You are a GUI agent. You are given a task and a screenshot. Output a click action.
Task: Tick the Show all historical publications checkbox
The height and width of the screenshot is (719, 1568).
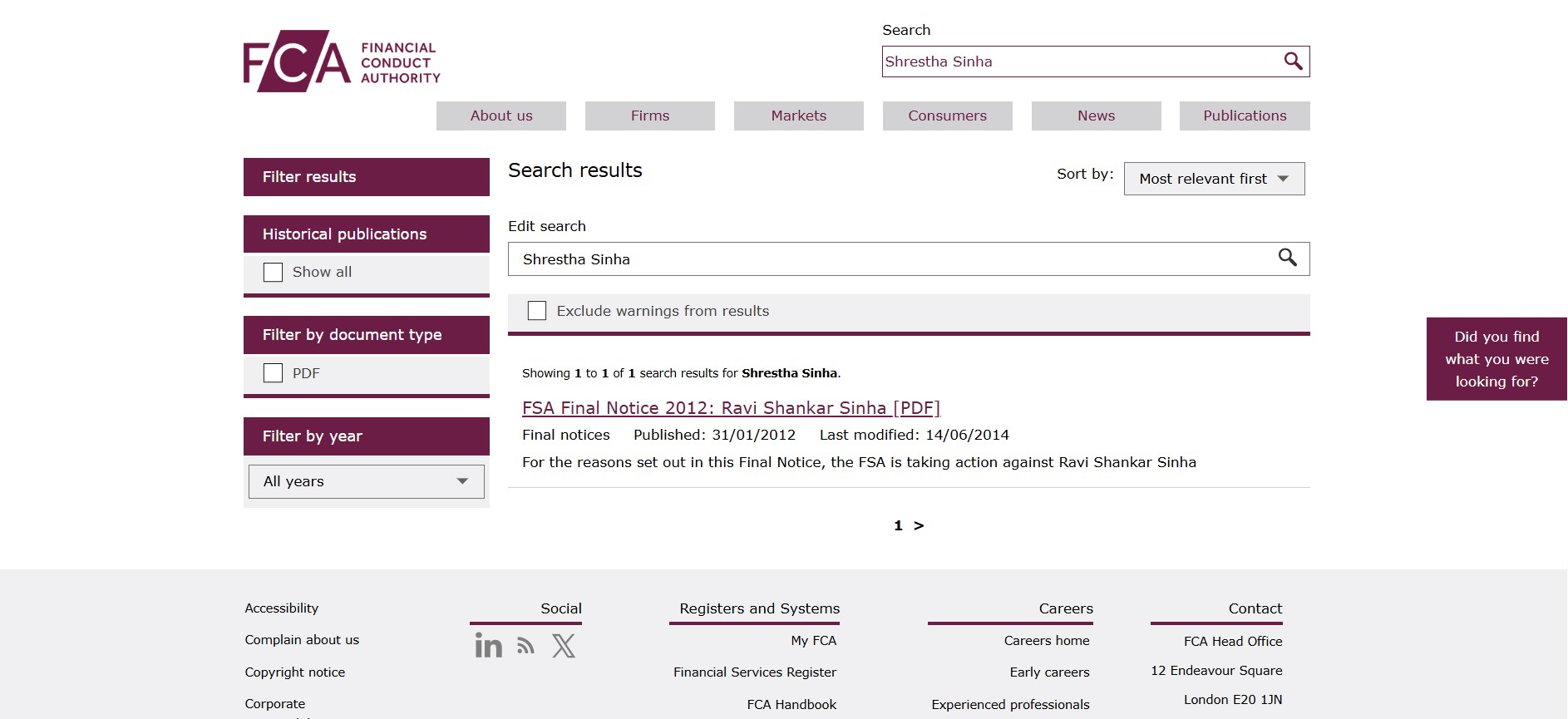(x=273, y=273)
